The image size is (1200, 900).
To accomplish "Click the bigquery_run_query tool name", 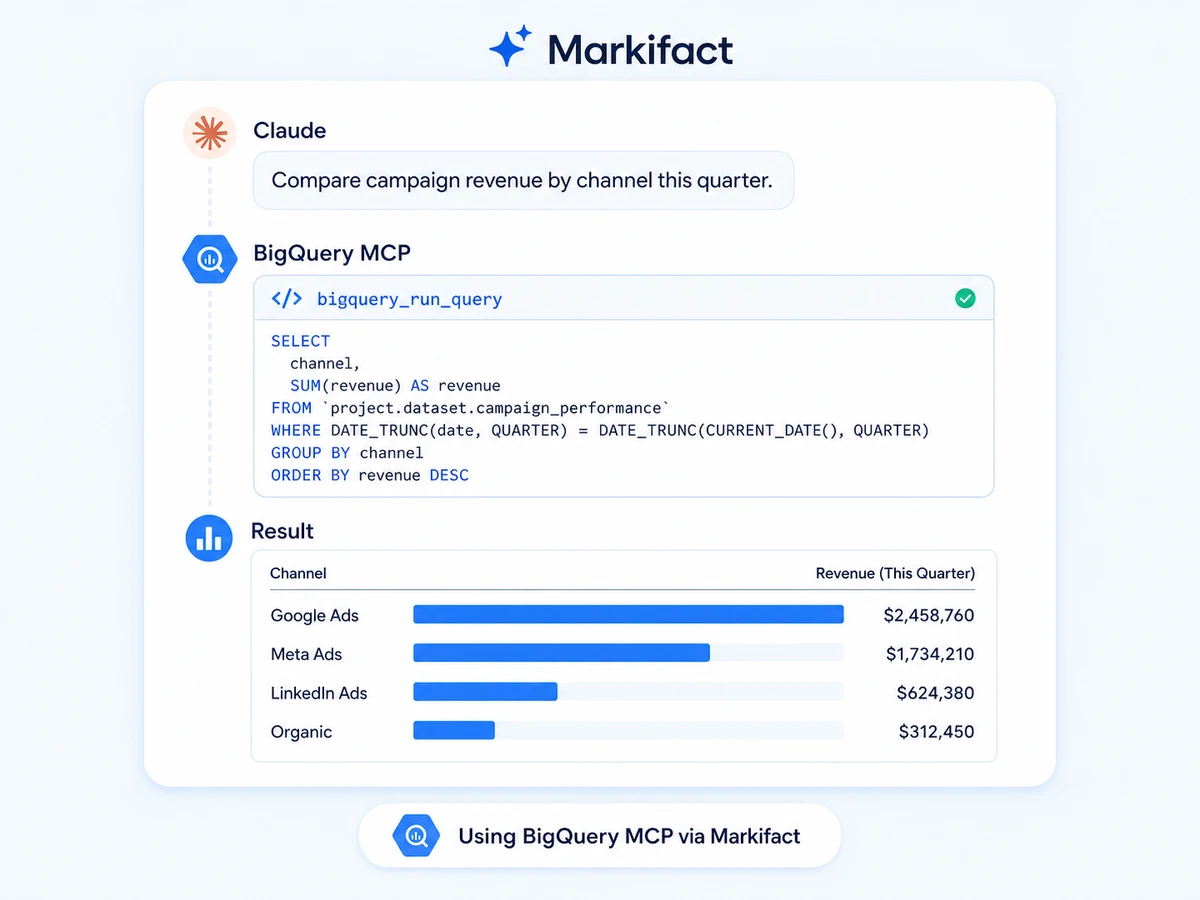I will [x=409, y=299].
